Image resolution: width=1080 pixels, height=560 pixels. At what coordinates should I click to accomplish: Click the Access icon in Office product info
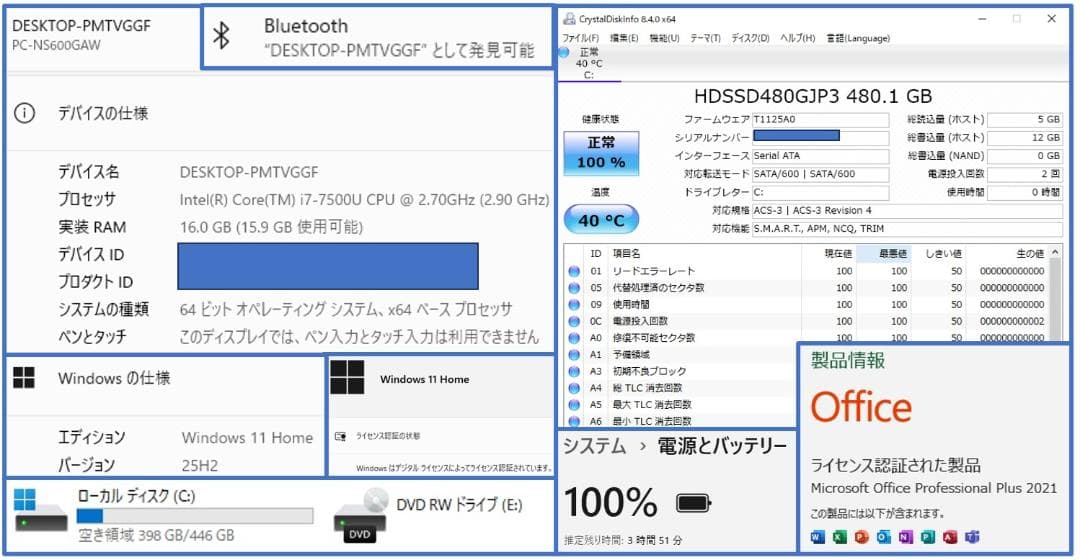click(x=950, y=537)
